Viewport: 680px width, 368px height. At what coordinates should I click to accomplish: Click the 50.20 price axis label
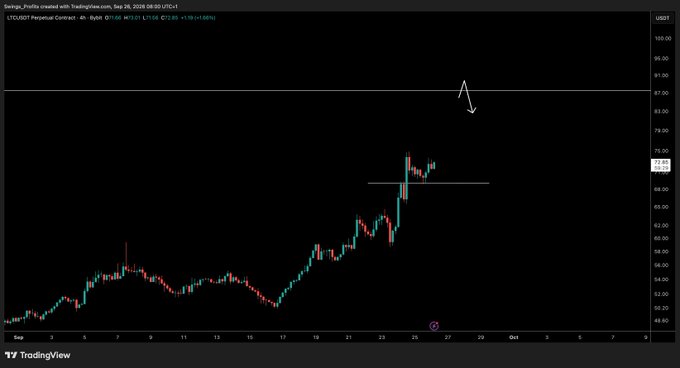[662, 308]
